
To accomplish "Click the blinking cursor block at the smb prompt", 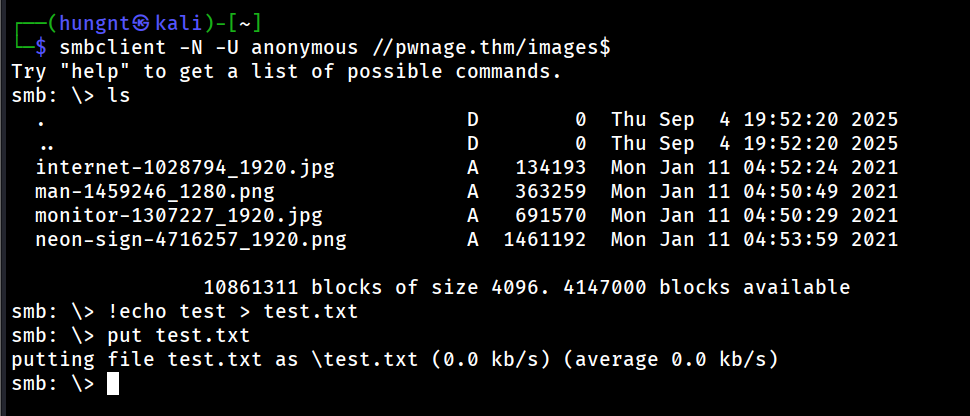I will [112, 383].
